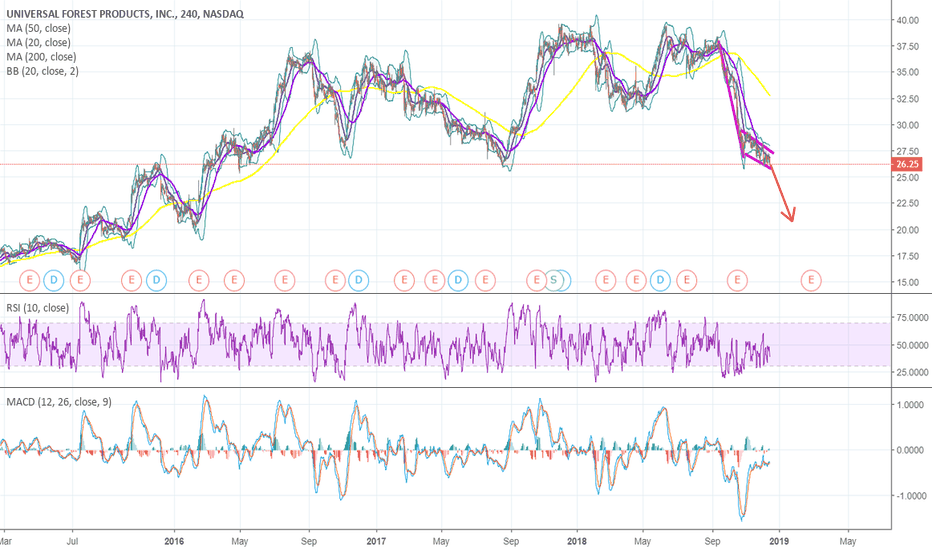Click the red 26.25 current price label

[906, 164]
